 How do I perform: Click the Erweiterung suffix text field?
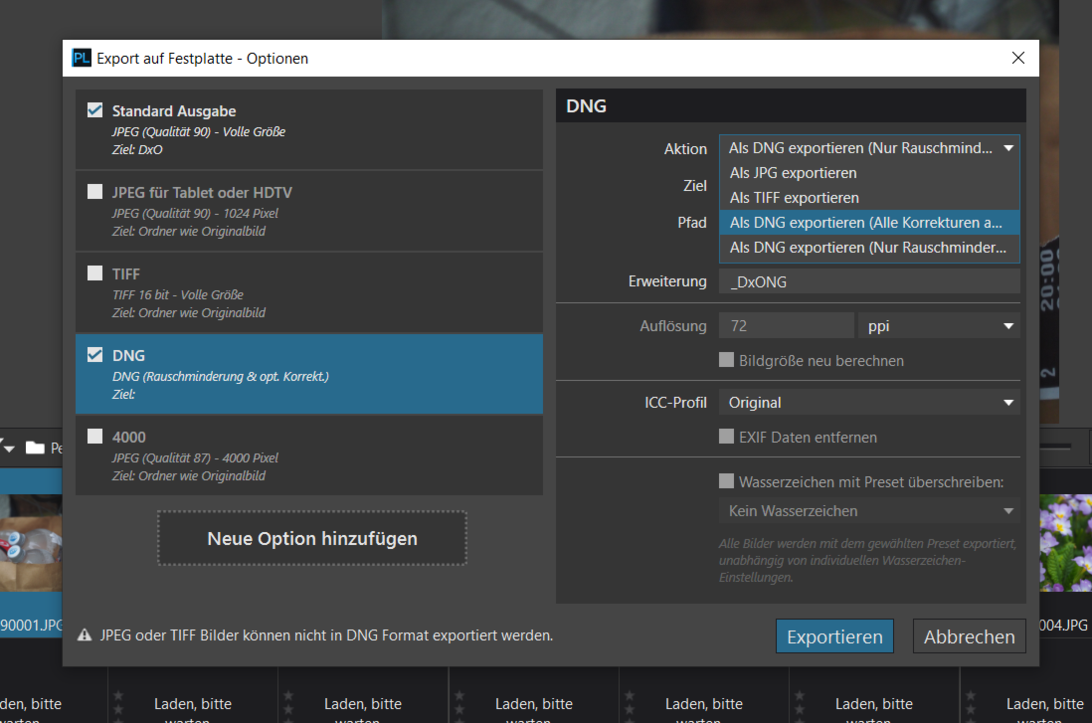(868, 282)
